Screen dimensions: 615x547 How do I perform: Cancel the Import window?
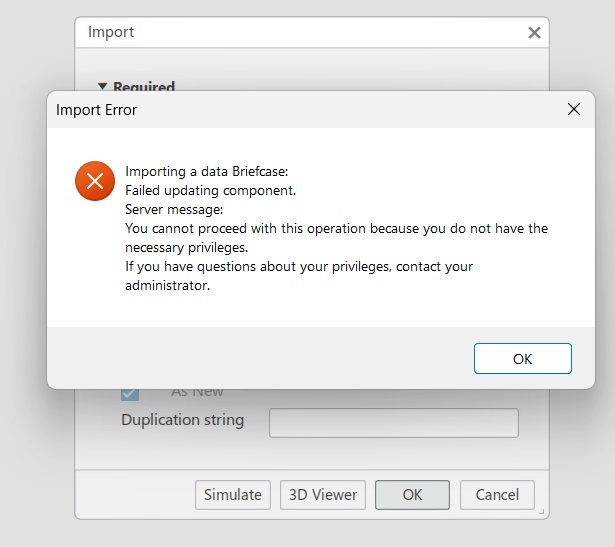click(x=497, y=494)
